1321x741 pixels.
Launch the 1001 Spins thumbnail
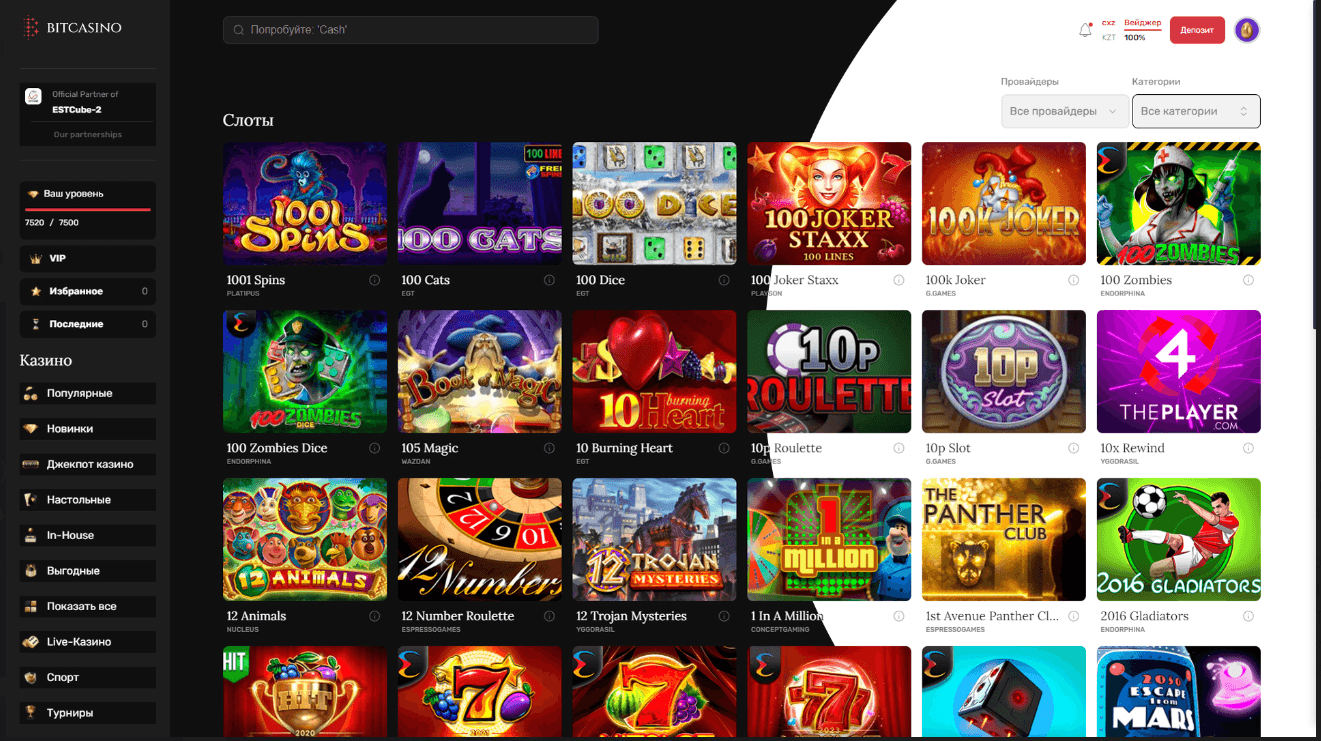305,203
